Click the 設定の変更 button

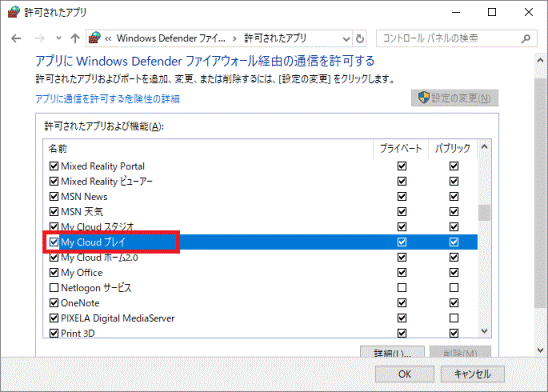[454, 98]
